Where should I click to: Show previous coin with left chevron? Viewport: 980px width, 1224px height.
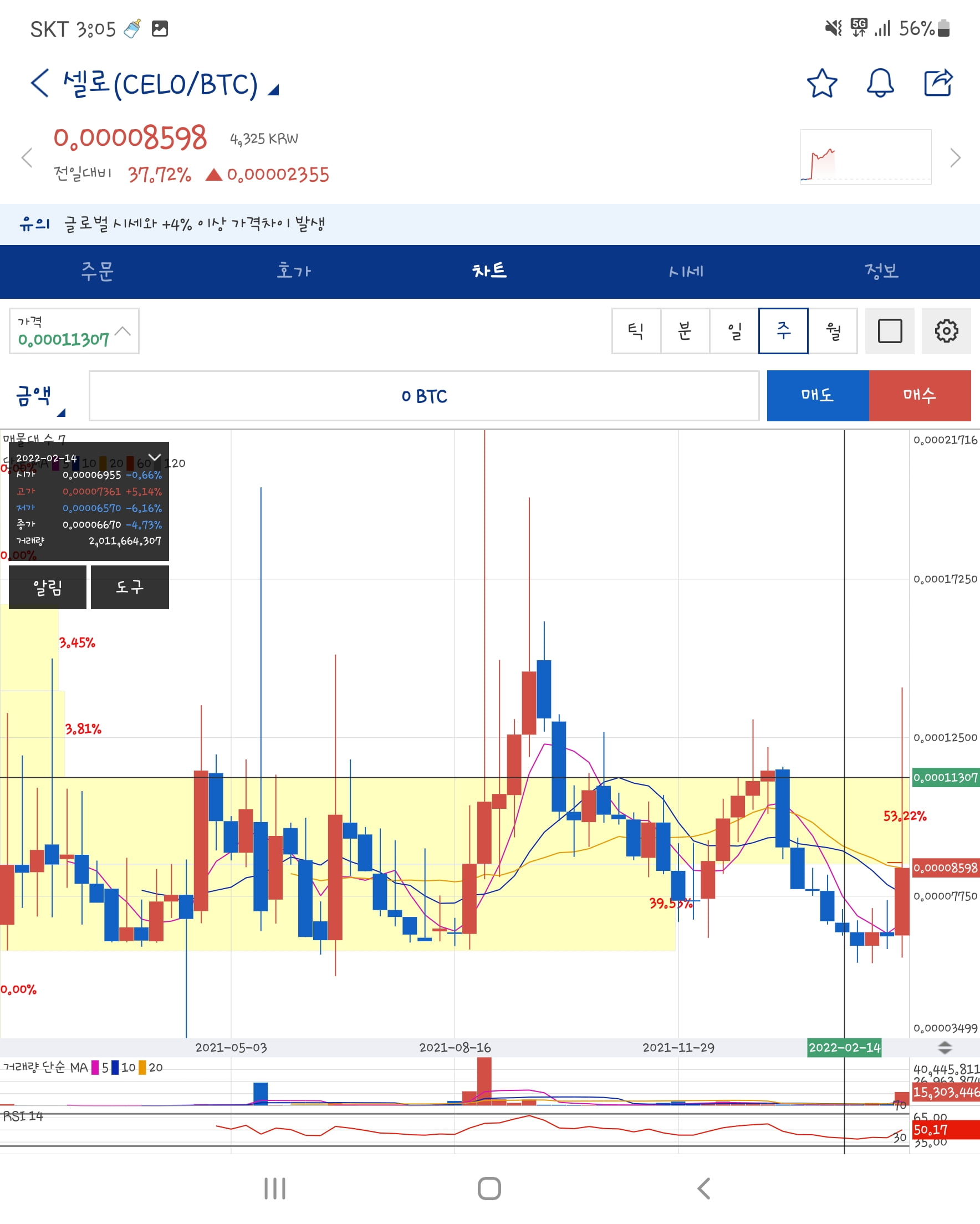point(27,157)
